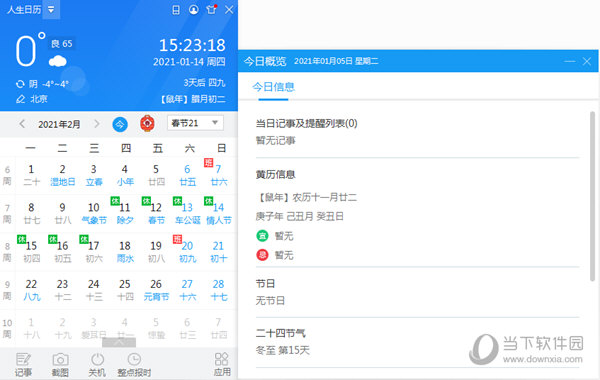
Task: Open the user account icon
Action: click(194, 10)
